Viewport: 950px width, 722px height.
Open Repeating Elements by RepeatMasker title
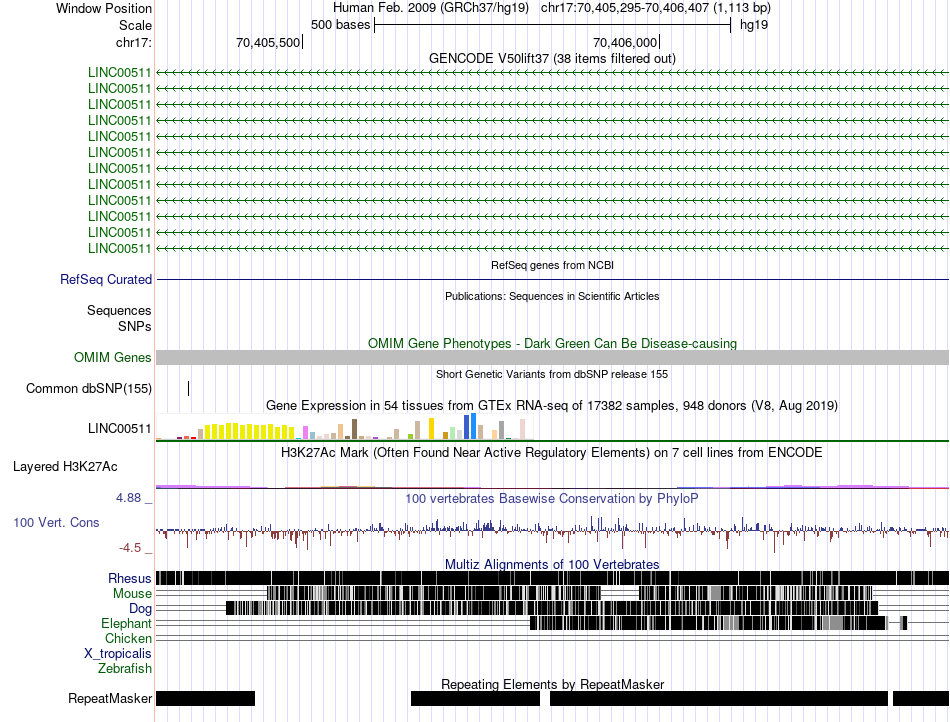pos(552,684)
